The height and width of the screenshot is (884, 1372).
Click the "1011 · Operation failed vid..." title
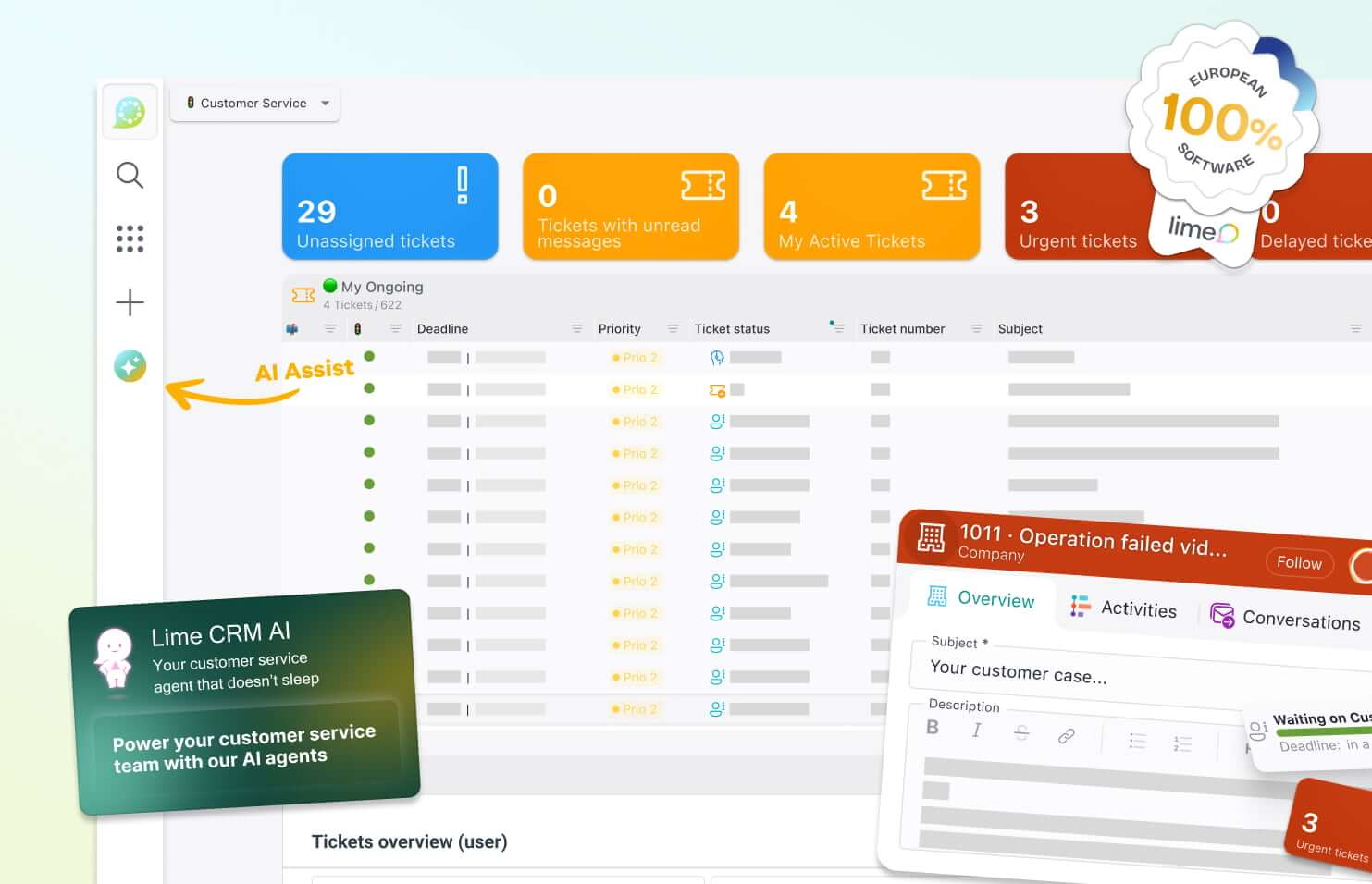[x=1093, y=539]
